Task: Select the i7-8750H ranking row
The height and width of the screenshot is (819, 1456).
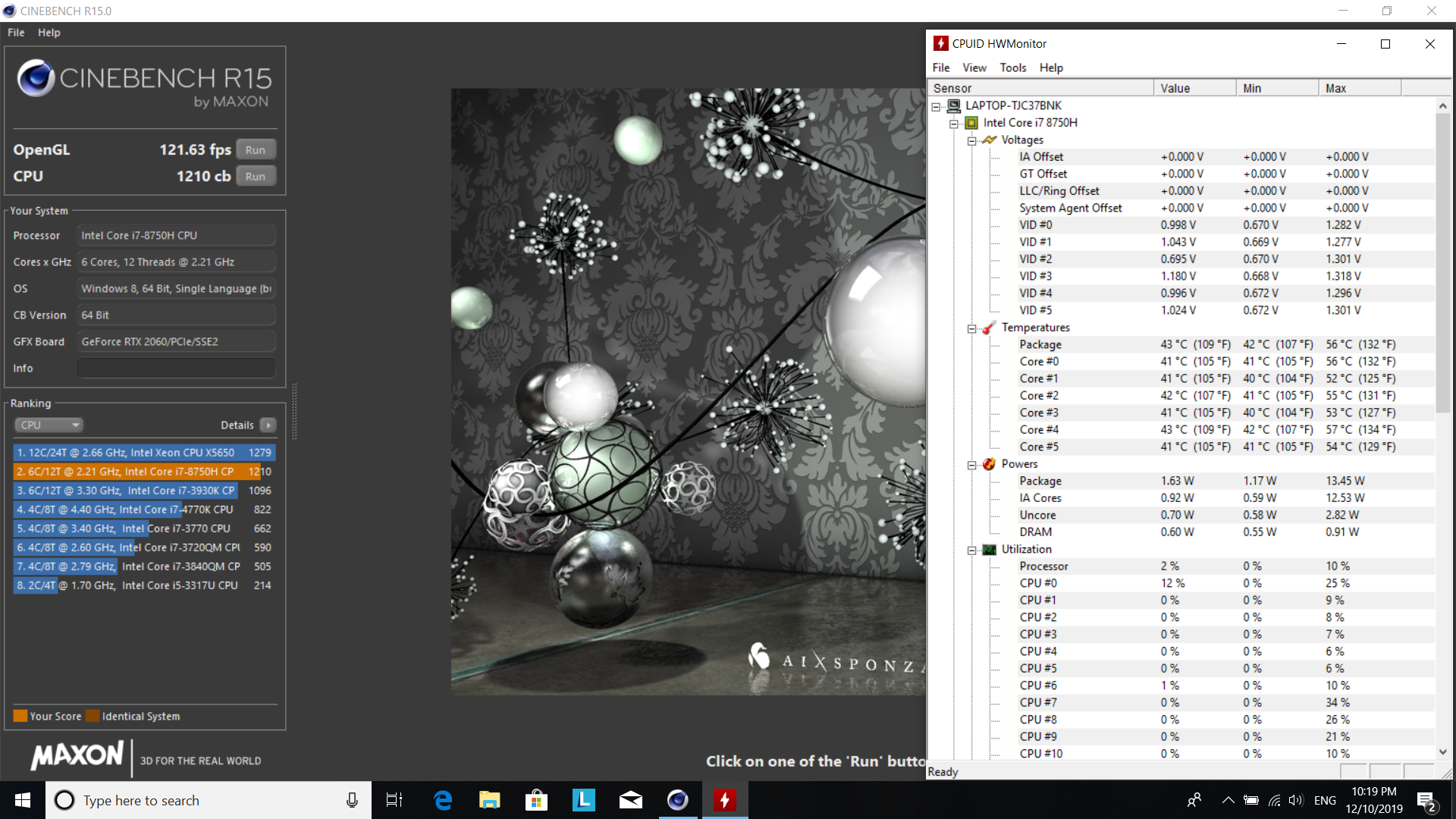Action: point(144,472)
